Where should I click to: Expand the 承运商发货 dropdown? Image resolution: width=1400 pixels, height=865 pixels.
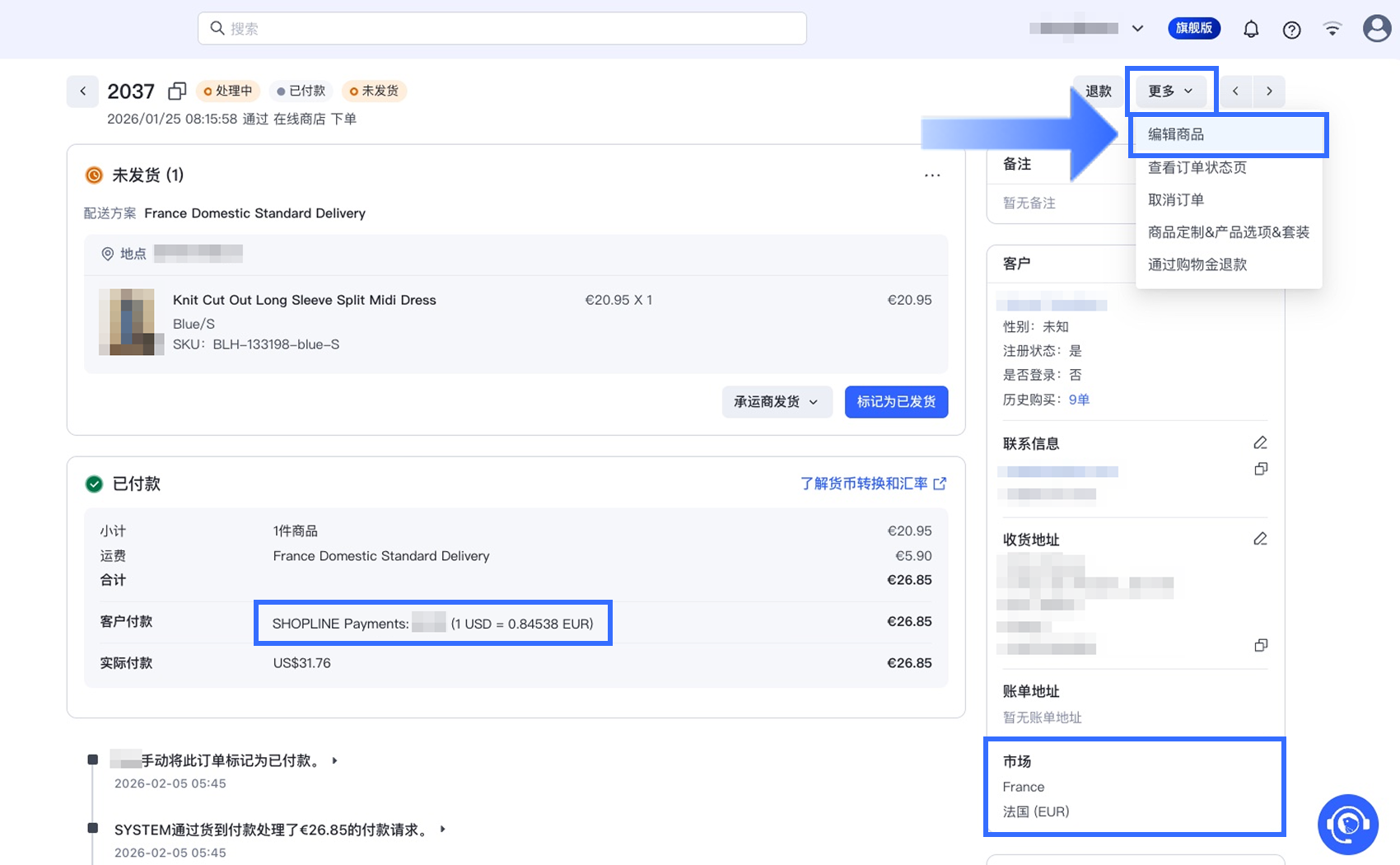pos(777,402)
